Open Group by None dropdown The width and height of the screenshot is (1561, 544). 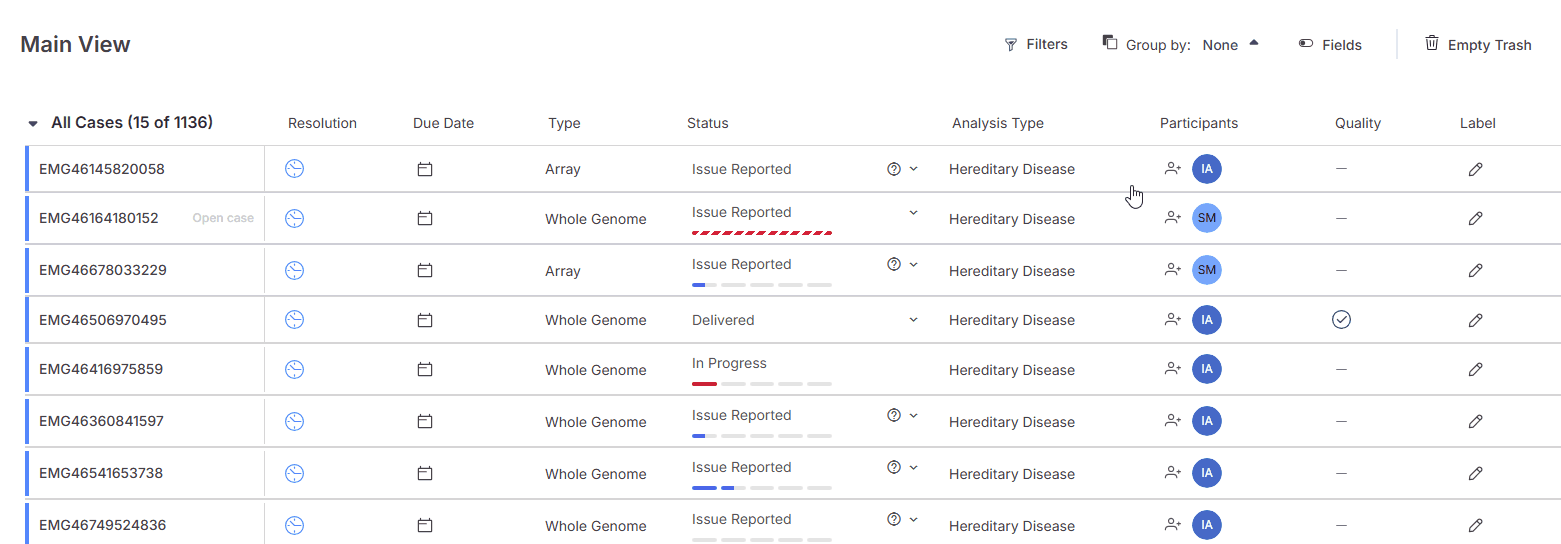click(x=1181, y=45)
